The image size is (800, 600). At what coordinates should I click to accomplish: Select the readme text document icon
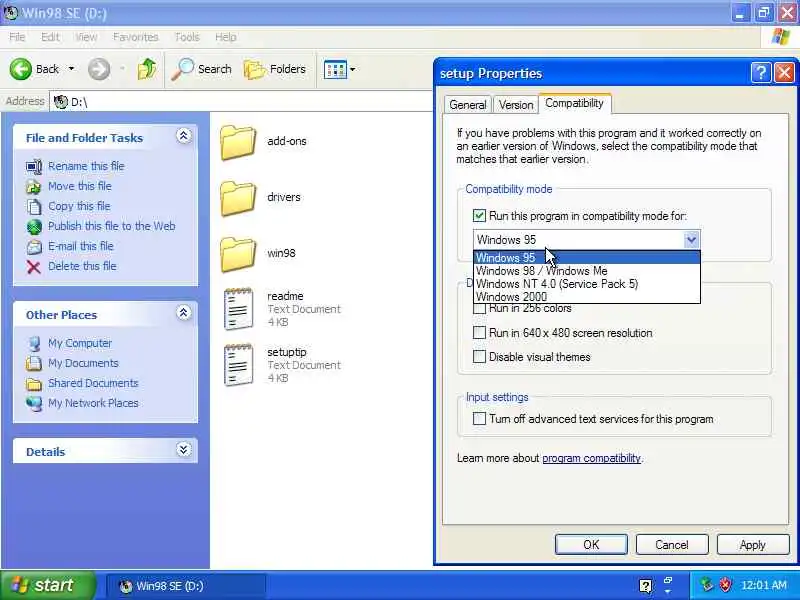238,309
